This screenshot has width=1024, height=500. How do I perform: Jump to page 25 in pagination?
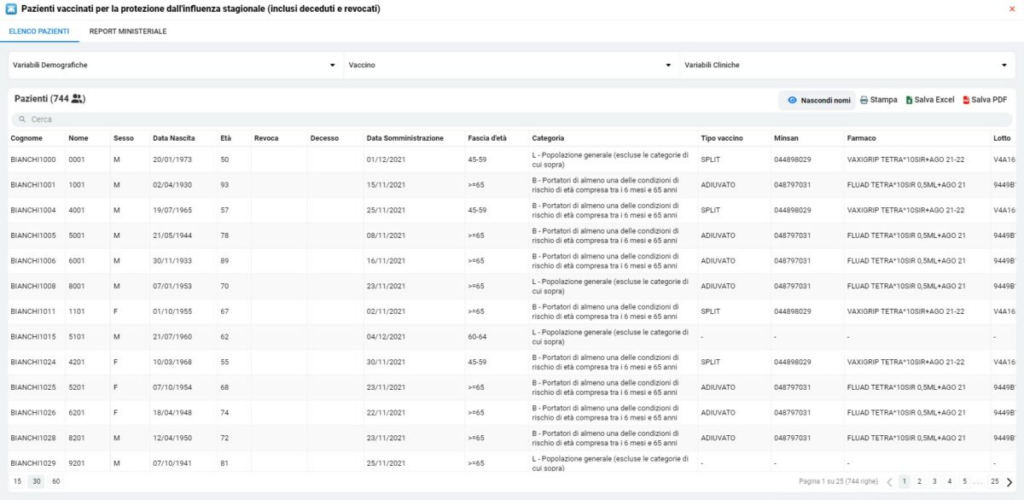pos(994,482)
